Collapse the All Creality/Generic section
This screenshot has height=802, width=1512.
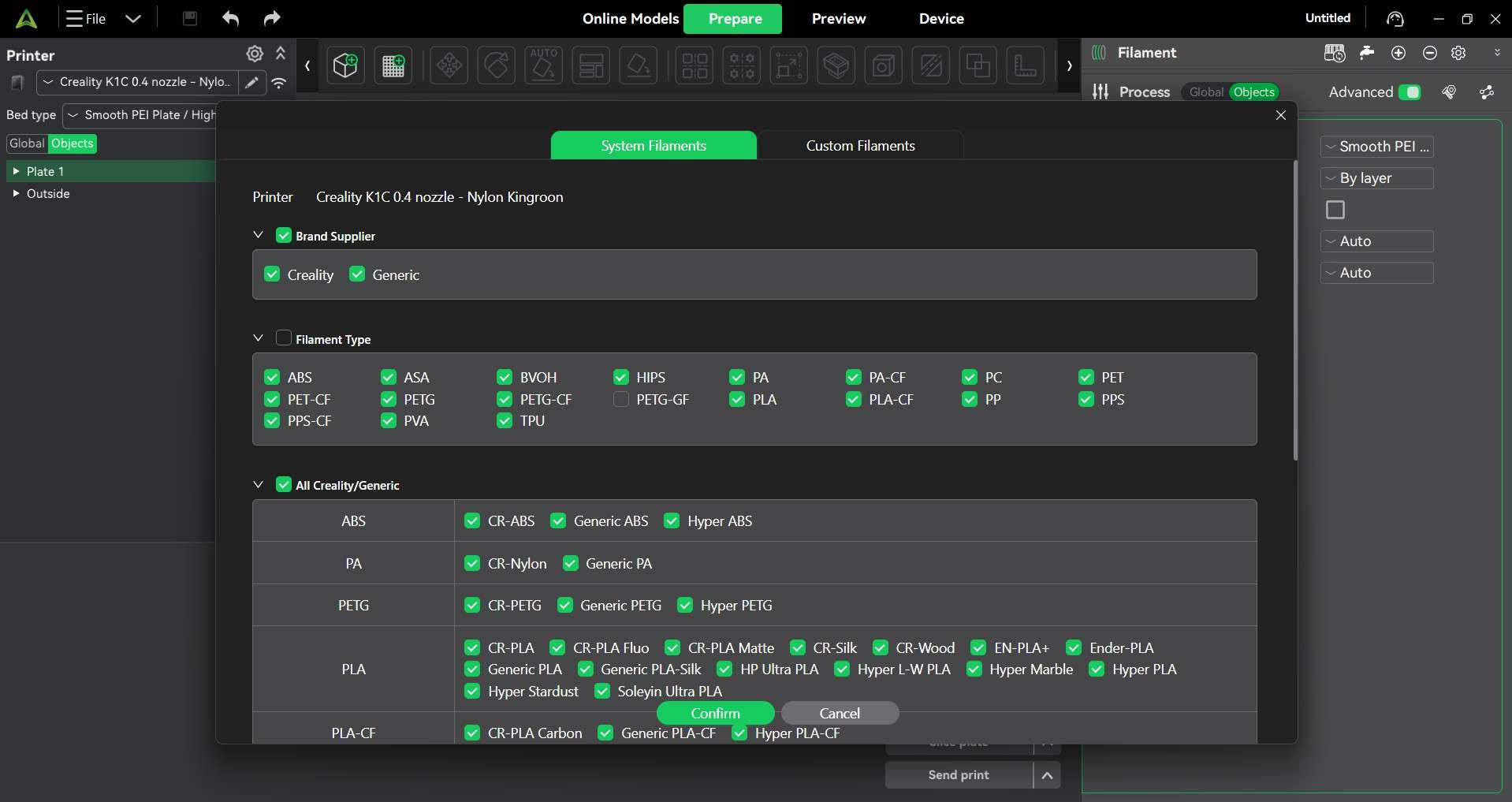pos(258,485)
